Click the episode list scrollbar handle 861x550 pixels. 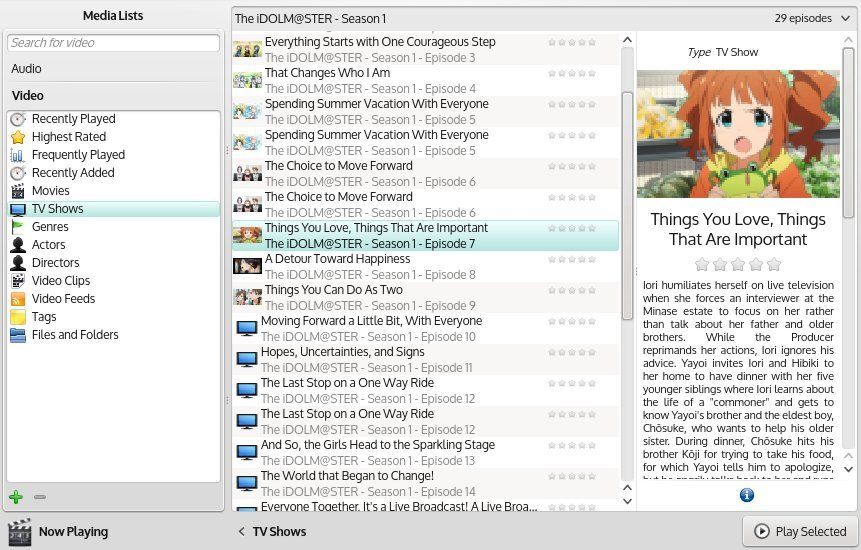pos(627,205)
